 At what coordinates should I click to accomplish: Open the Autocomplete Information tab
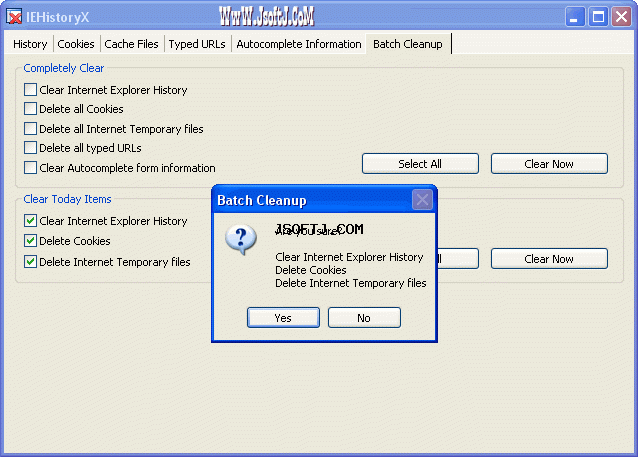click(x=299, y=44)
